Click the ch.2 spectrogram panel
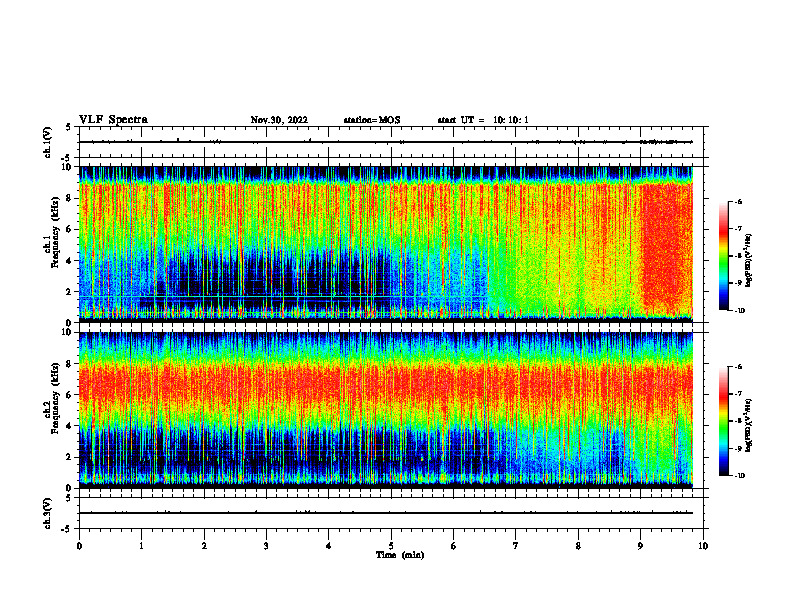The image size is (792, 612). point(385,410)
